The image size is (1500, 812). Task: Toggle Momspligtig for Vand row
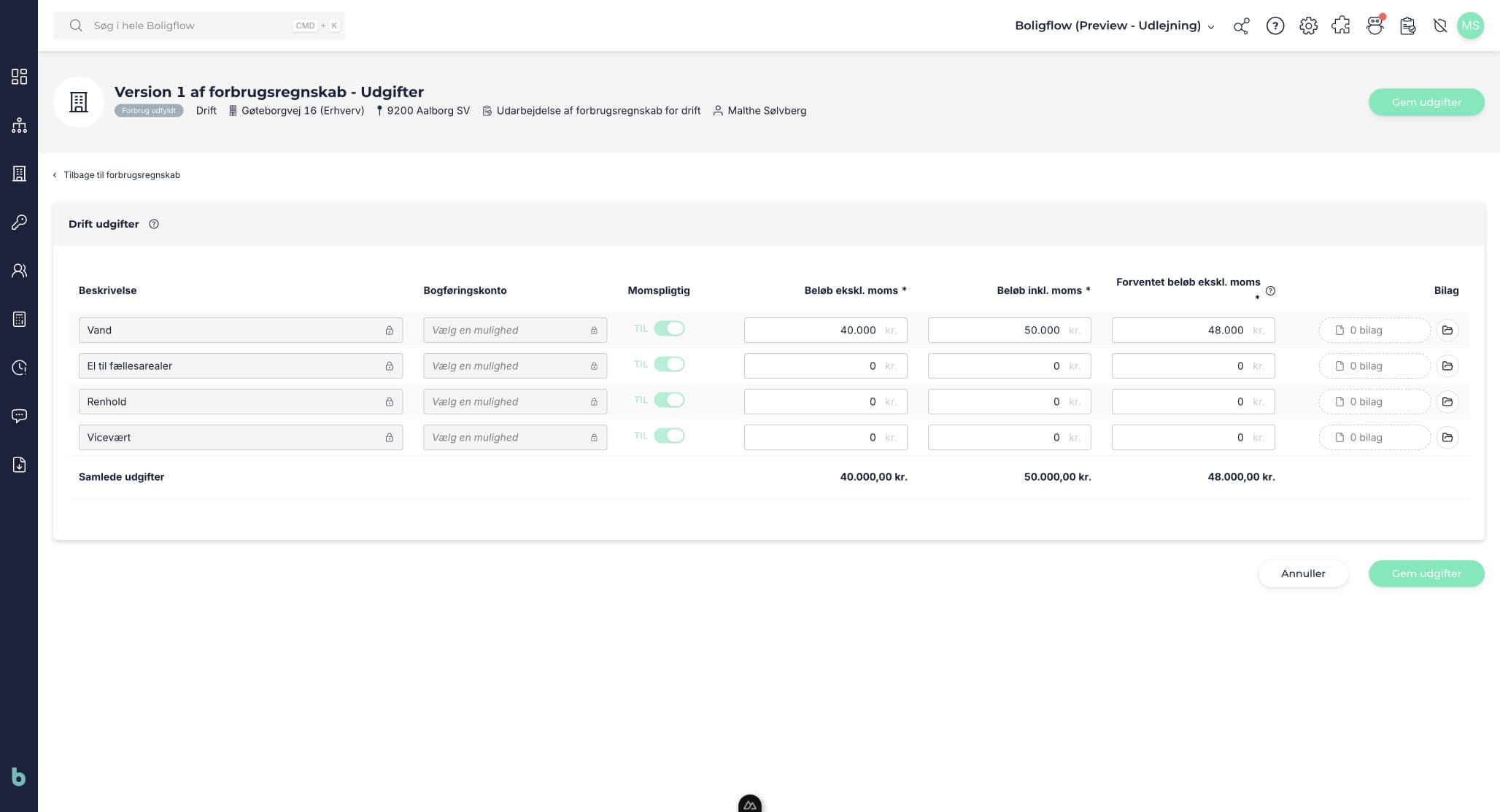(669, 328)
